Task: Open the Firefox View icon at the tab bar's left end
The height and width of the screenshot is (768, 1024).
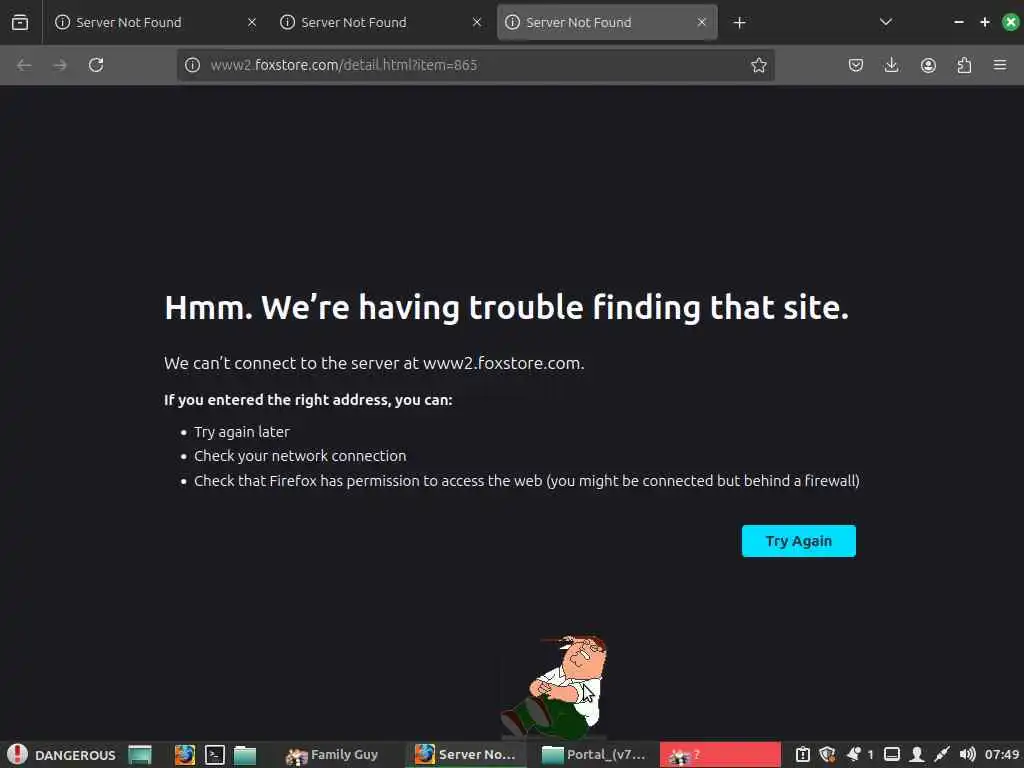Action: click(20, 22)
